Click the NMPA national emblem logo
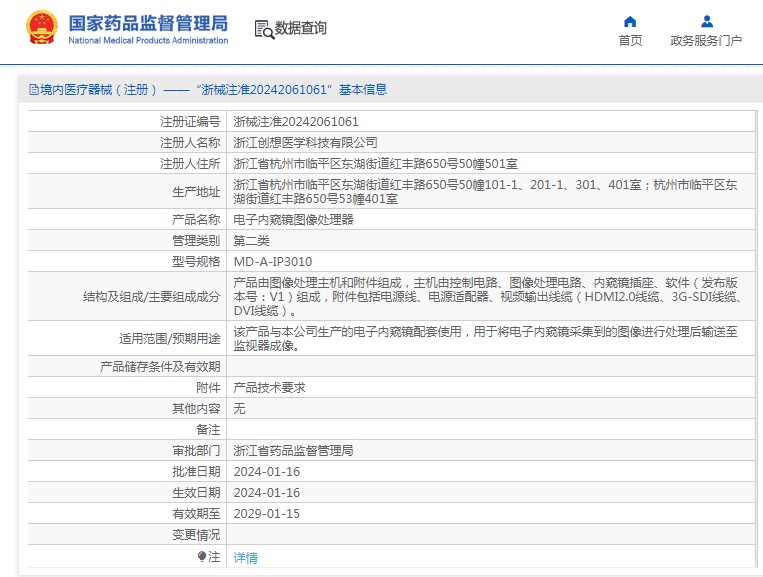 (42, 28)
